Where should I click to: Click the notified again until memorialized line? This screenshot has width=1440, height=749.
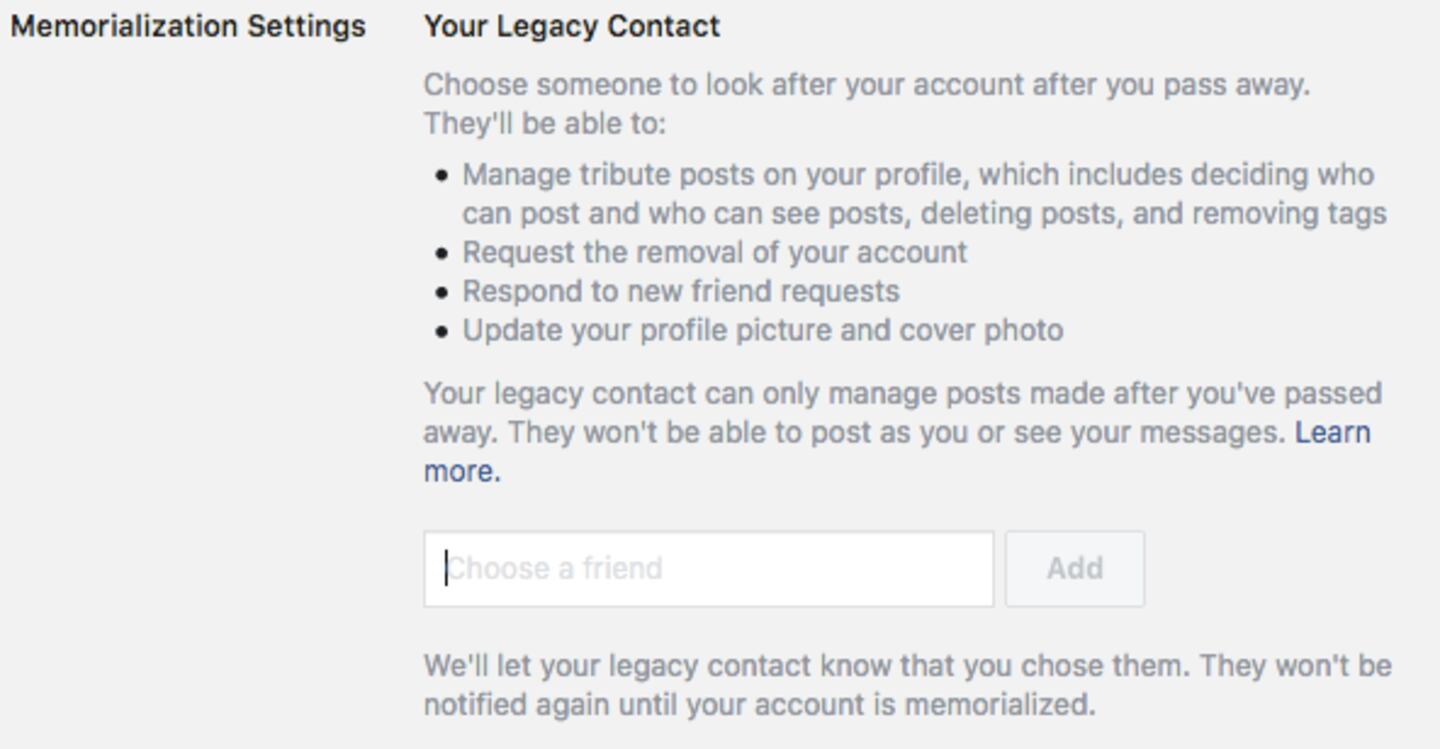tap(759, 705)
